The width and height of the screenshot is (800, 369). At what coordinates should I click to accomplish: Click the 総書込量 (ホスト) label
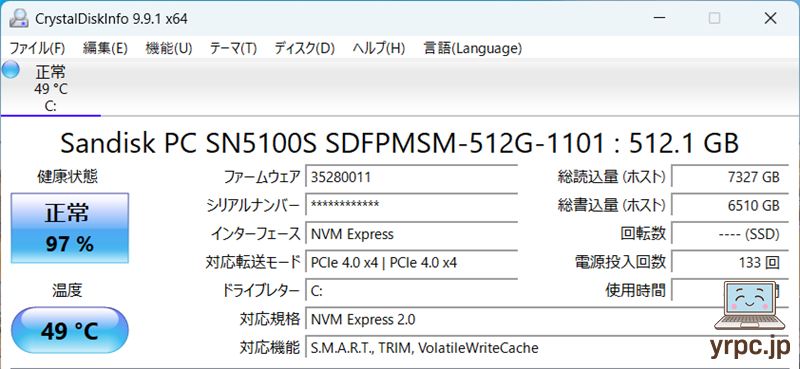612,205
